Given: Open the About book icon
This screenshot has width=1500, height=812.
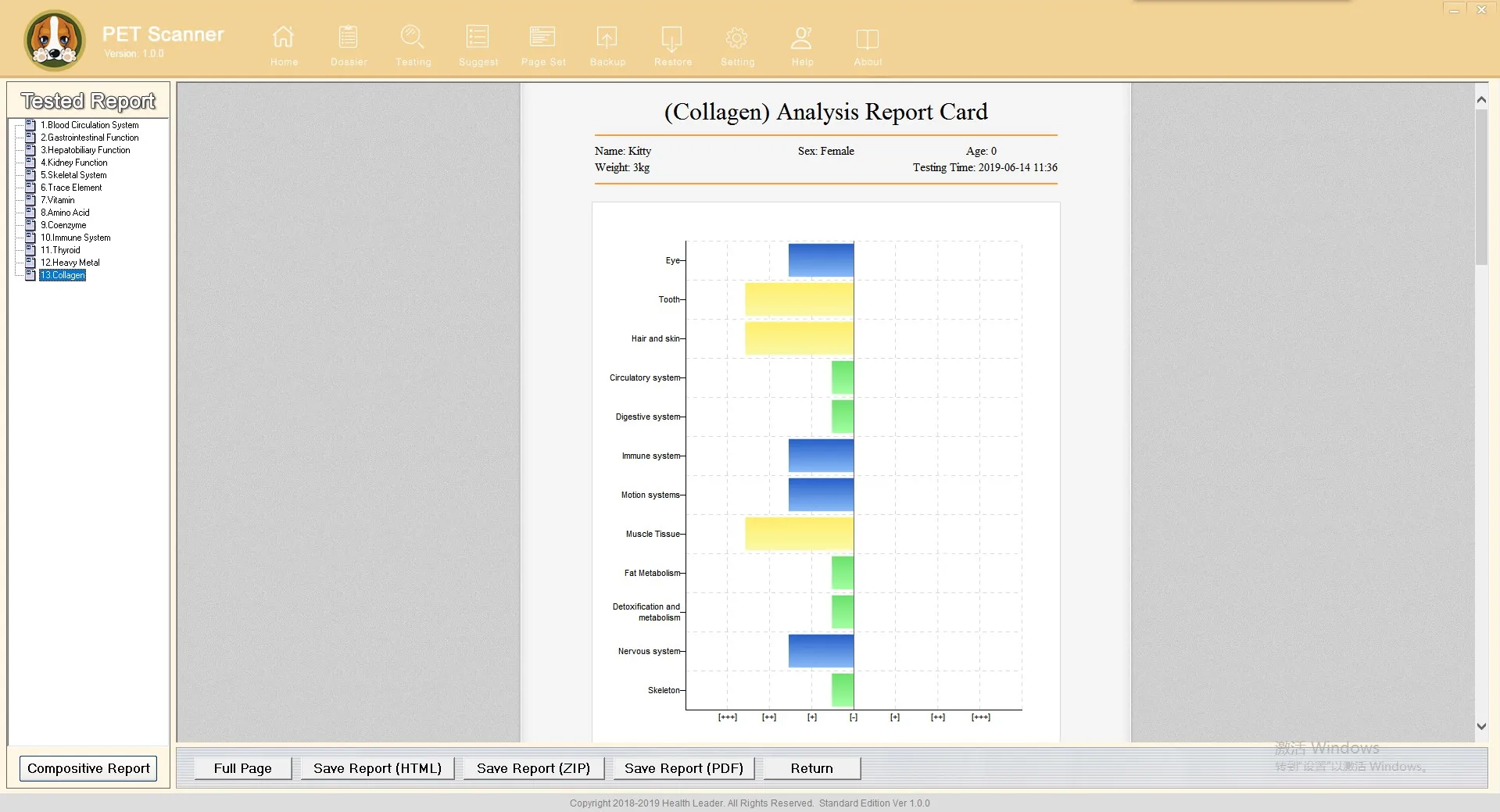Looking at the screenshot, I should (868, 38).
